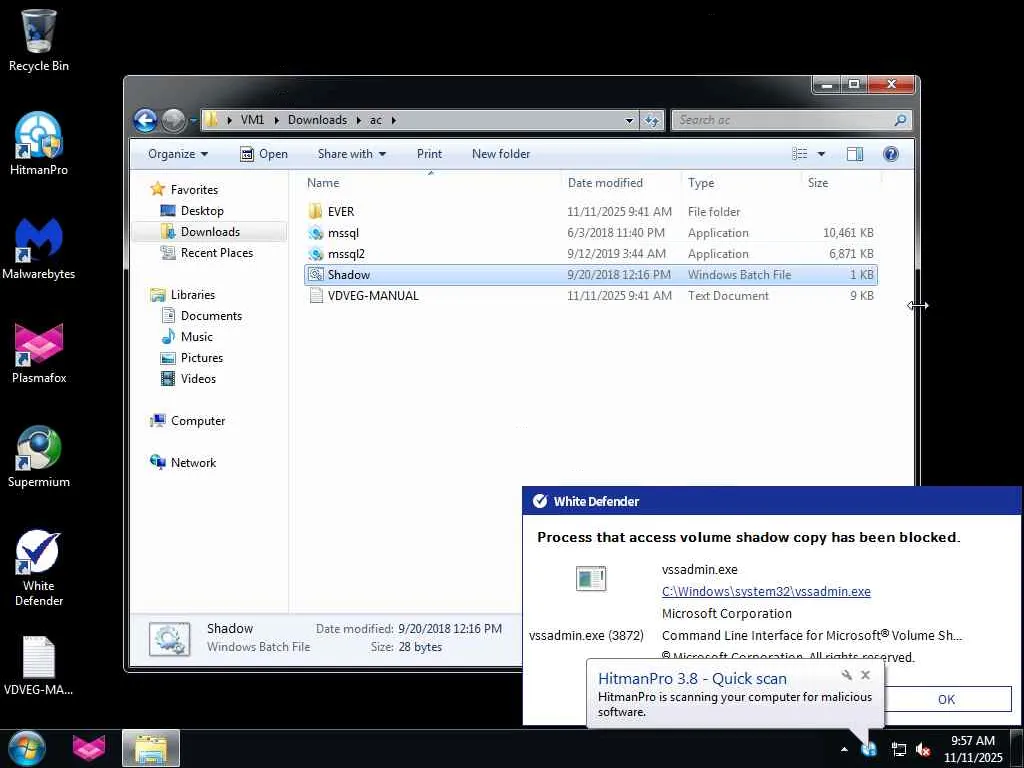Select Videos library
The width and height of the screenshot is (1024, 768).
pos(198,379)
